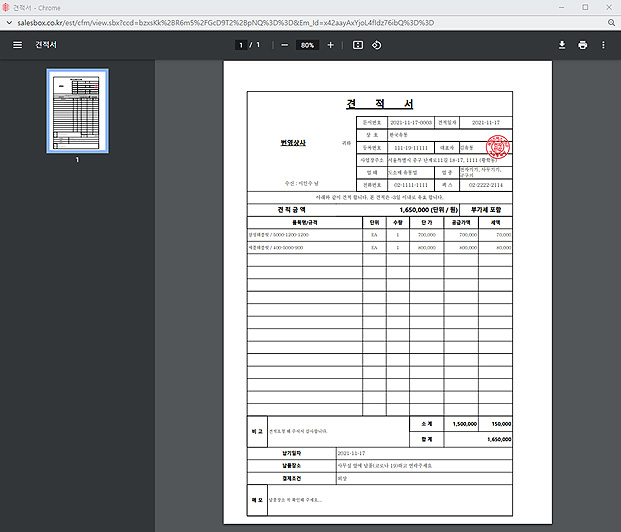Click the zoom out minus button
The image size is (621, 532).
[284, 45]
